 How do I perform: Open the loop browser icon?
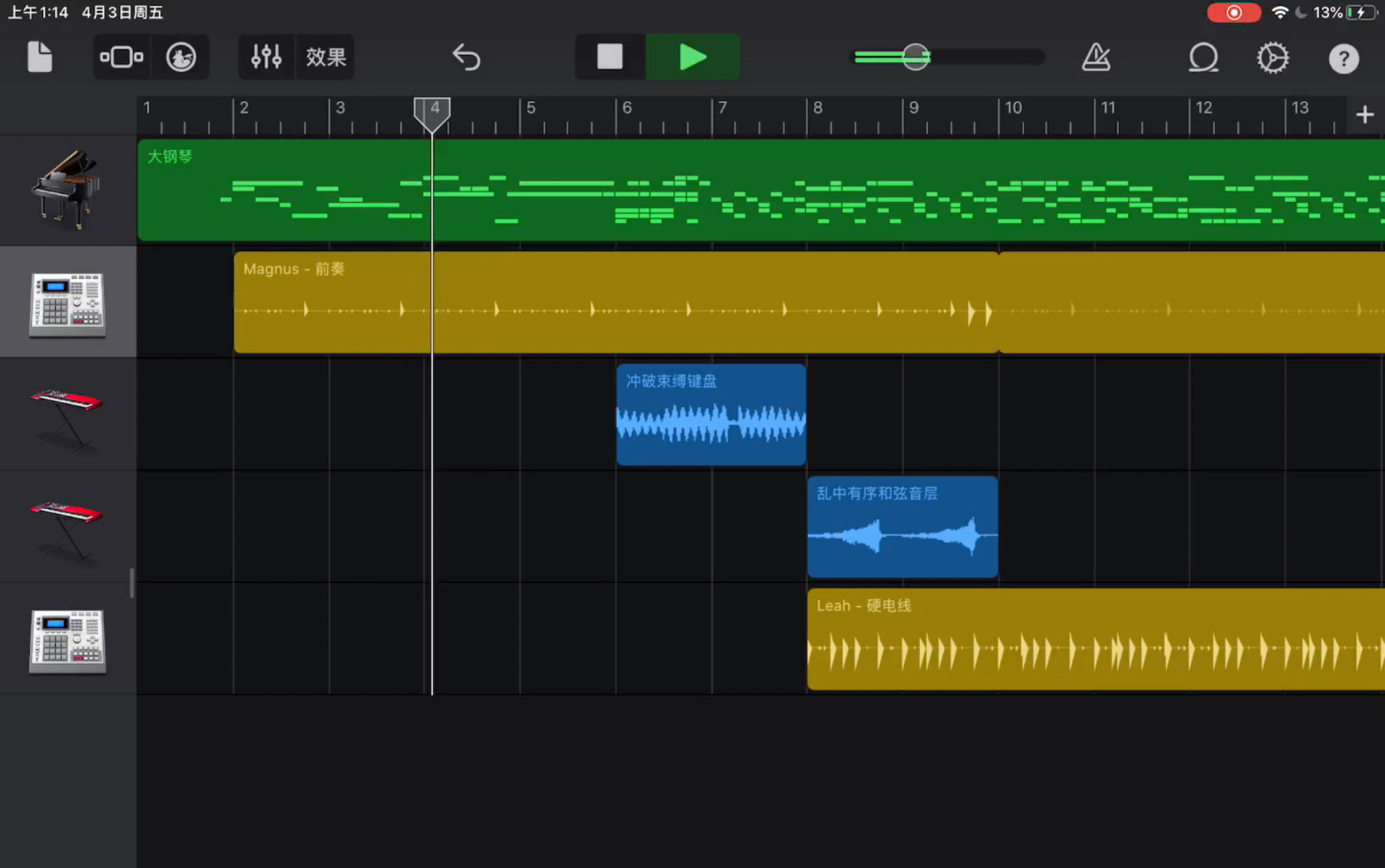[x=1203, y=58]
